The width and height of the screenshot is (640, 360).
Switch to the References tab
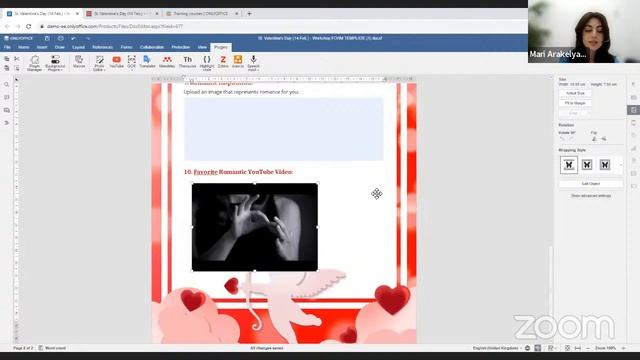[x=102, y=47]
